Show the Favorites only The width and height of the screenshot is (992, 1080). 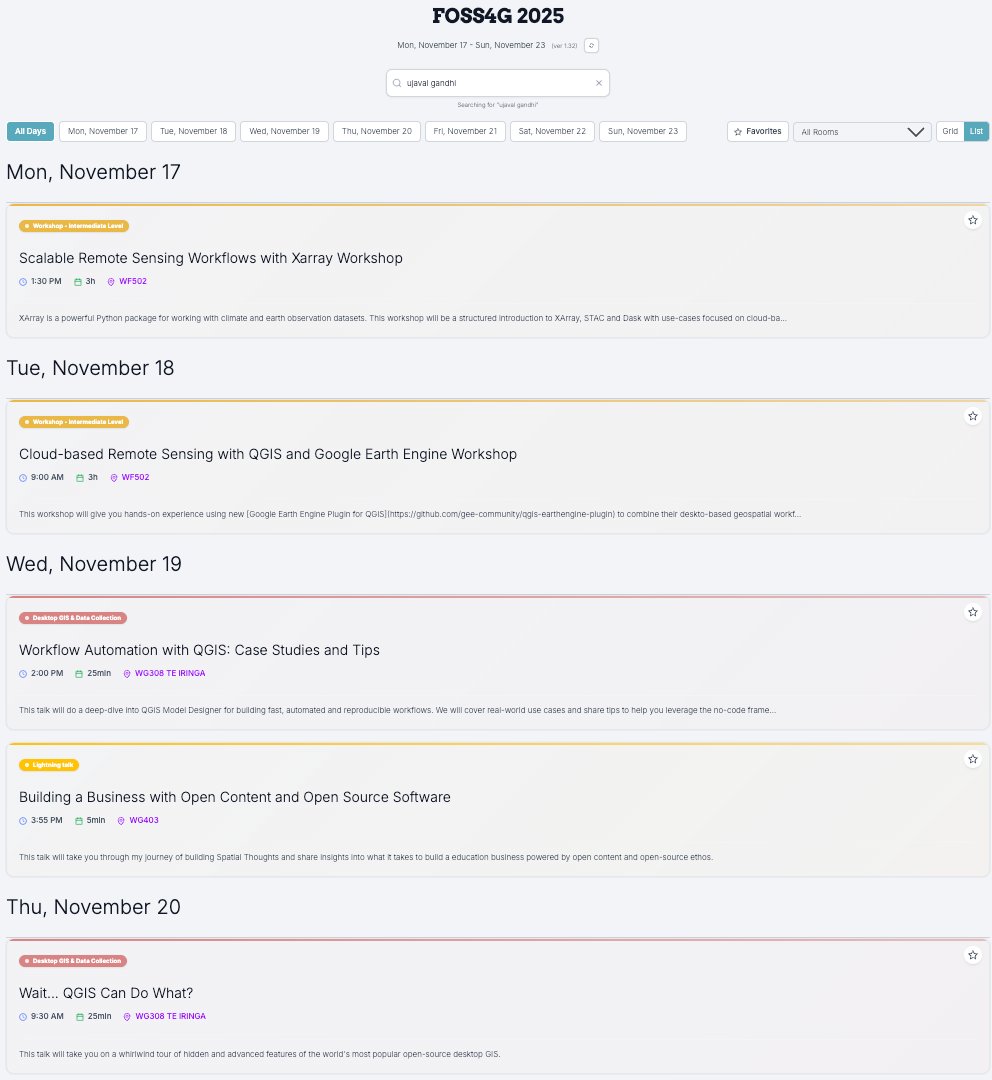[758, 132]
